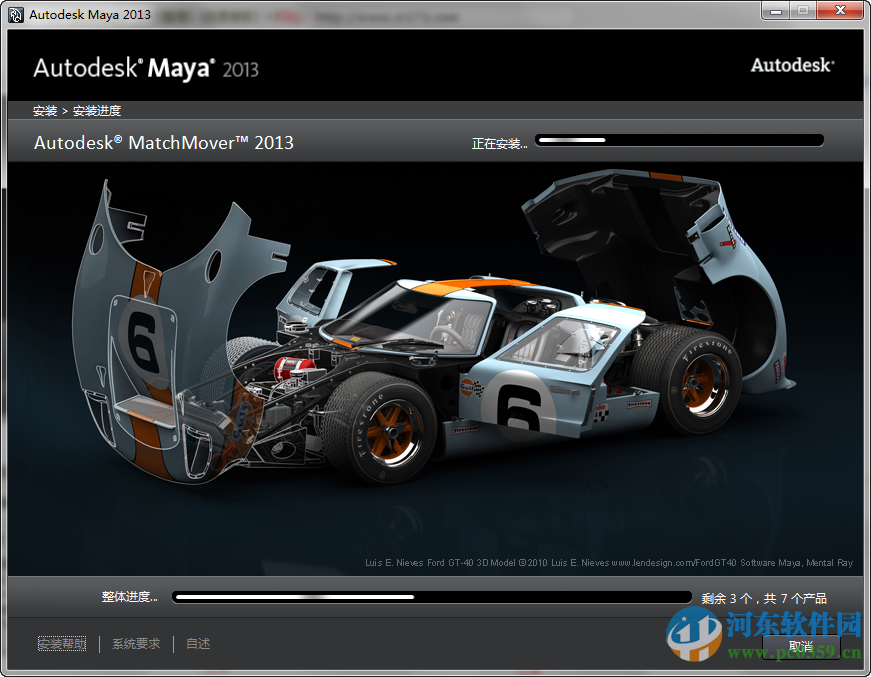871x677 pixels.
Task: Maximize the Autodesk Maya 2013 installer window
Action: click(x=803, y=11)
